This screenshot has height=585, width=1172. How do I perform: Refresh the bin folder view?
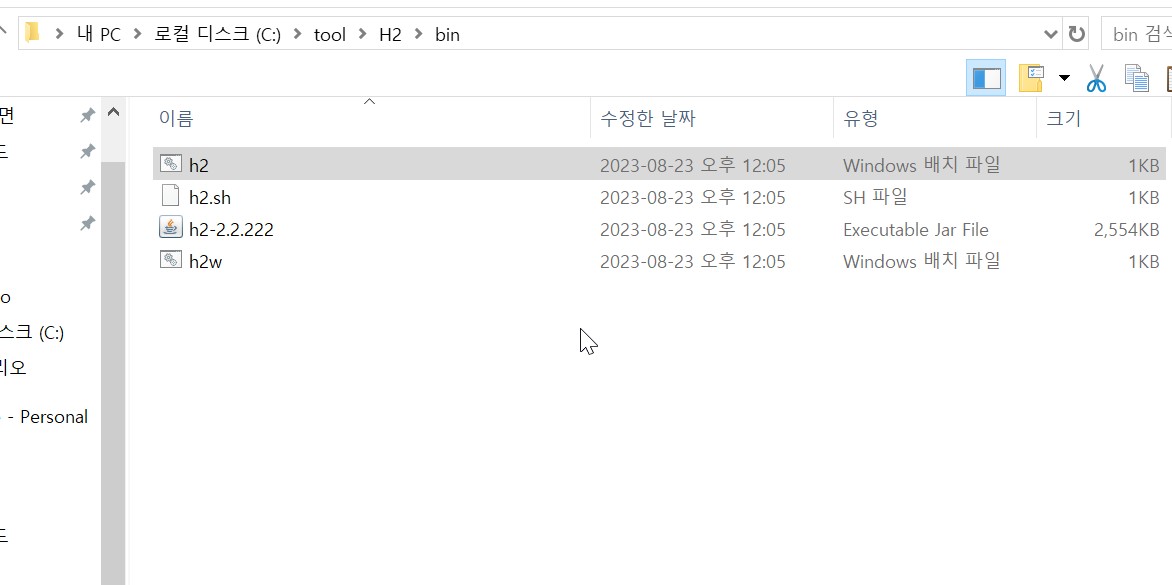tap(1076, 34)
